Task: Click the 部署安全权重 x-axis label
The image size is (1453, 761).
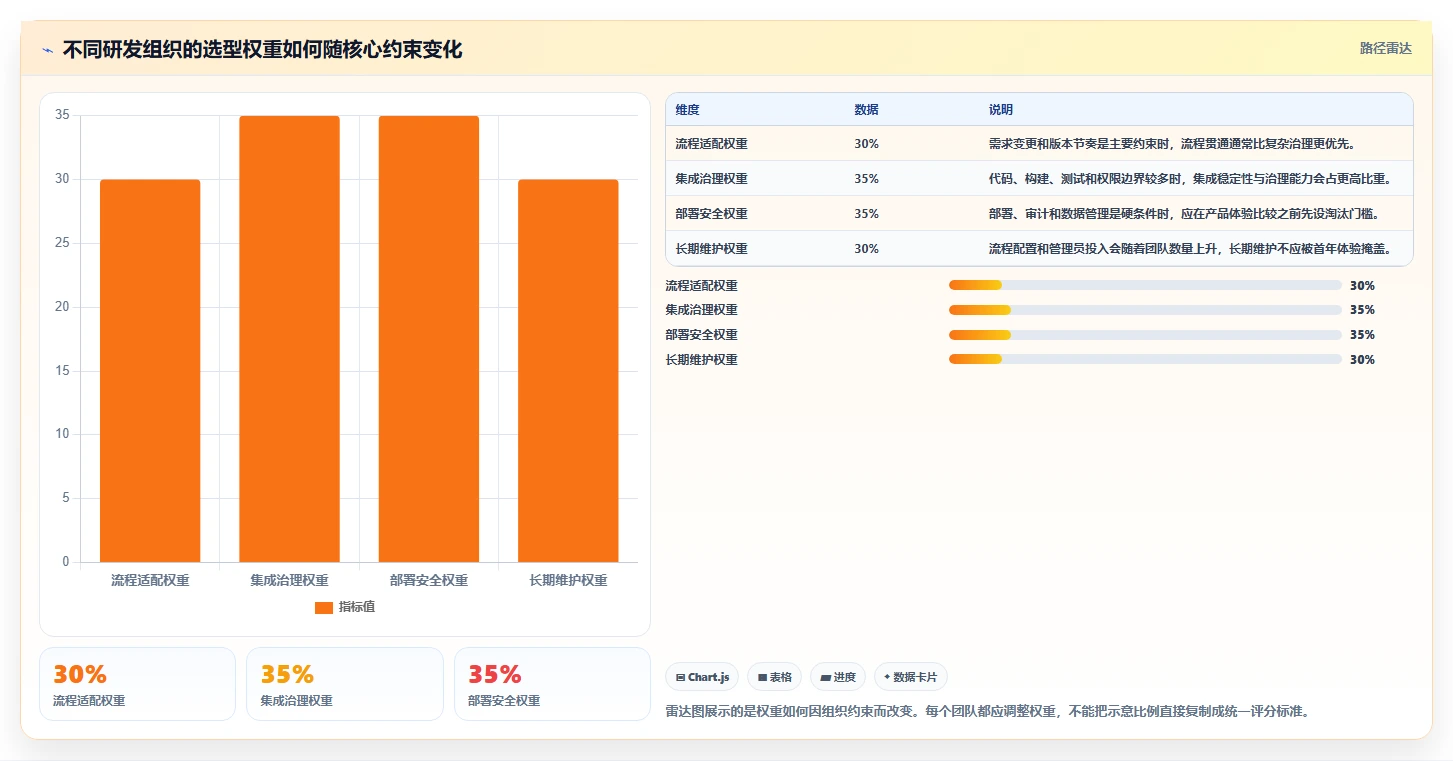Action: tap(429, 580)
